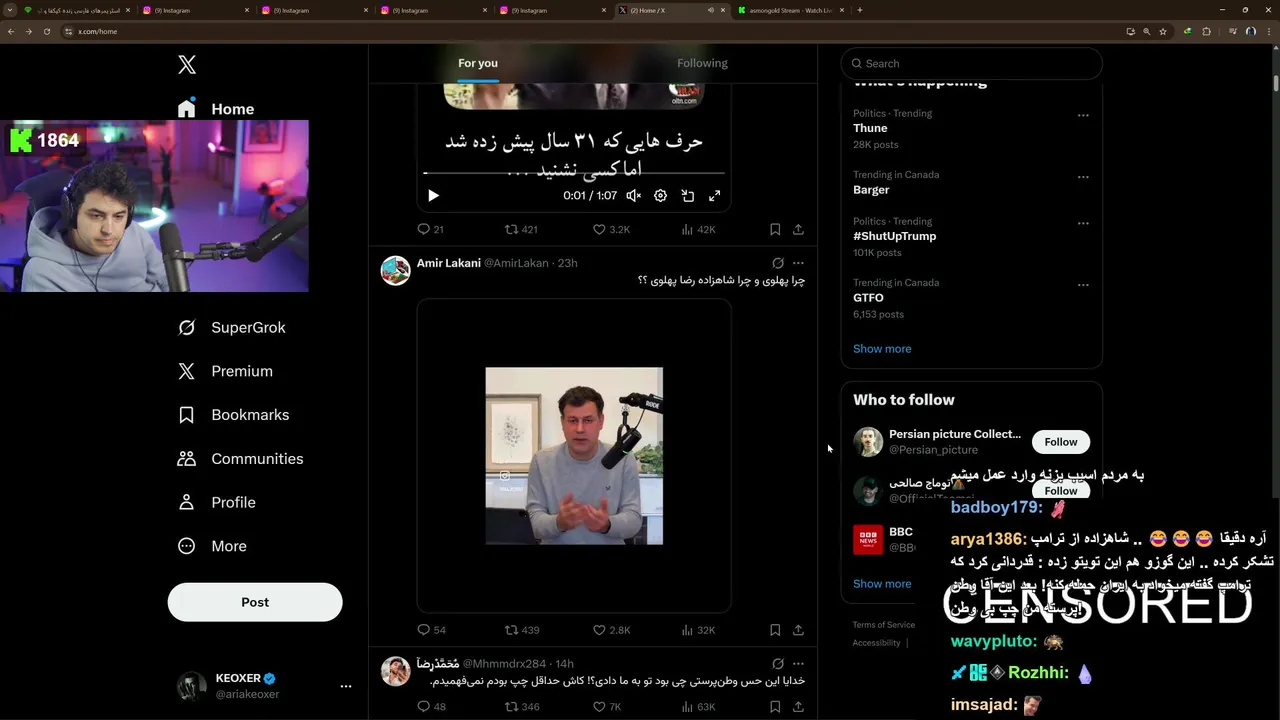Screen dimensions: 1280x720
Task: Open more menu on Amir Lakani post
Action: [798, 263]
